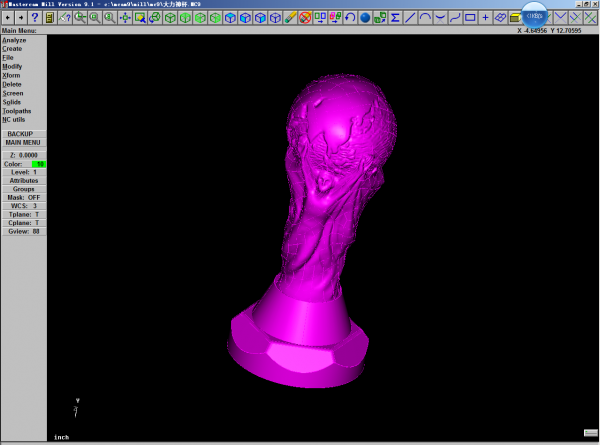600x445 pixels.
Task: Set Cplane to 3D blue wireframe cube
Action: tap(276, 18)
